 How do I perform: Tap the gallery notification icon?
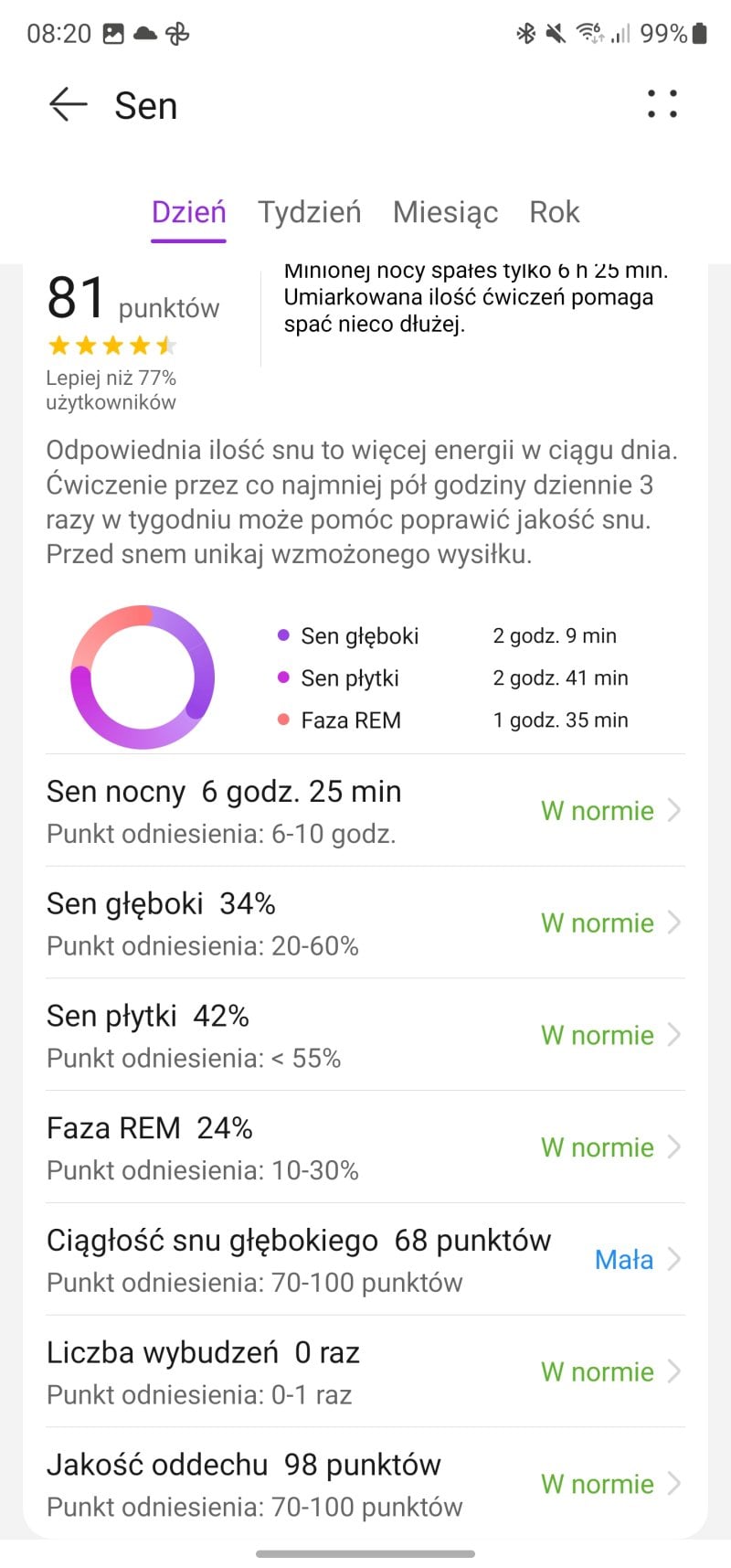click(113, 34)
